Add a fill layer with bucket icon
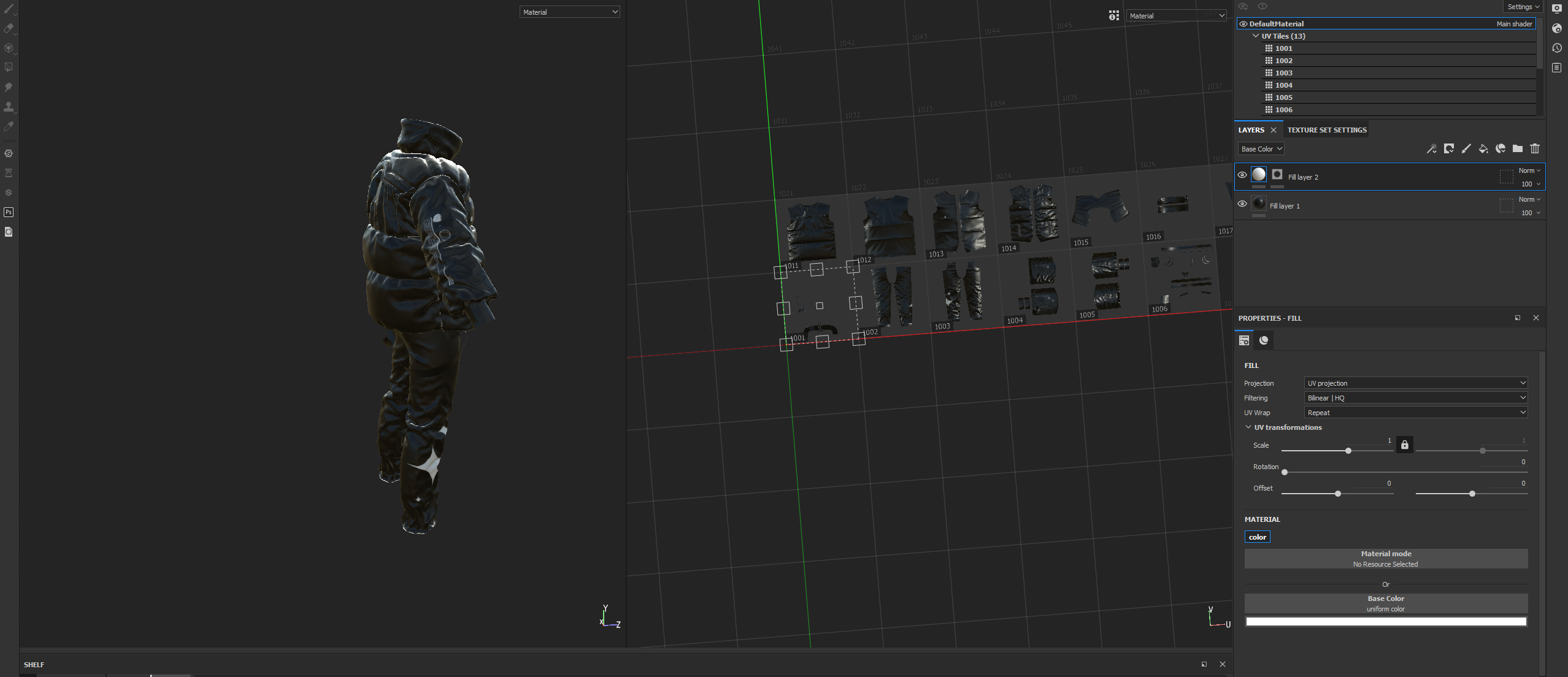The image size is (1568, 677). [x=1483, y=148]
